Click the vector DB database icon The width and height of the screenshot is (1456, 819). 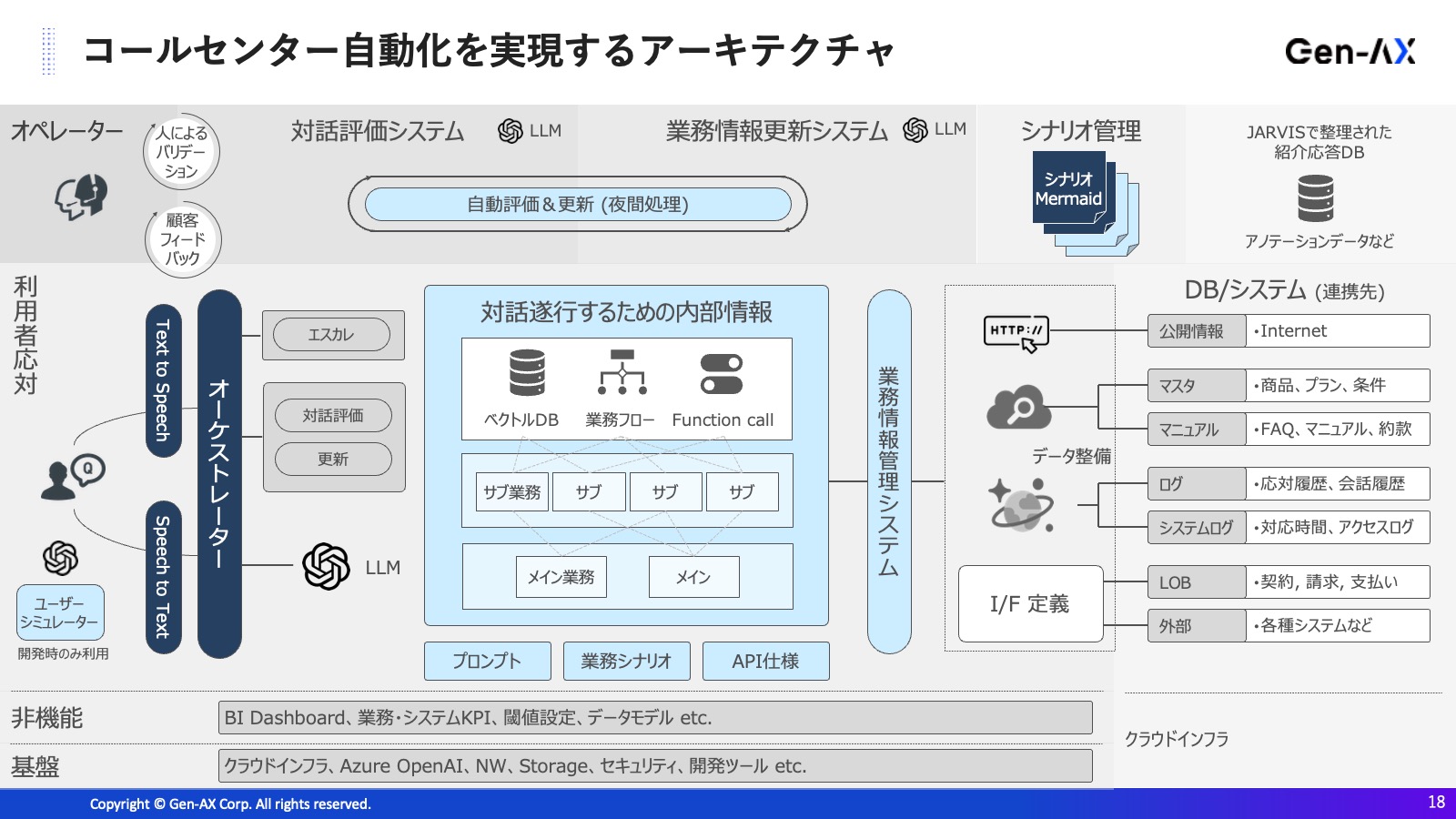tap(527, 373)
